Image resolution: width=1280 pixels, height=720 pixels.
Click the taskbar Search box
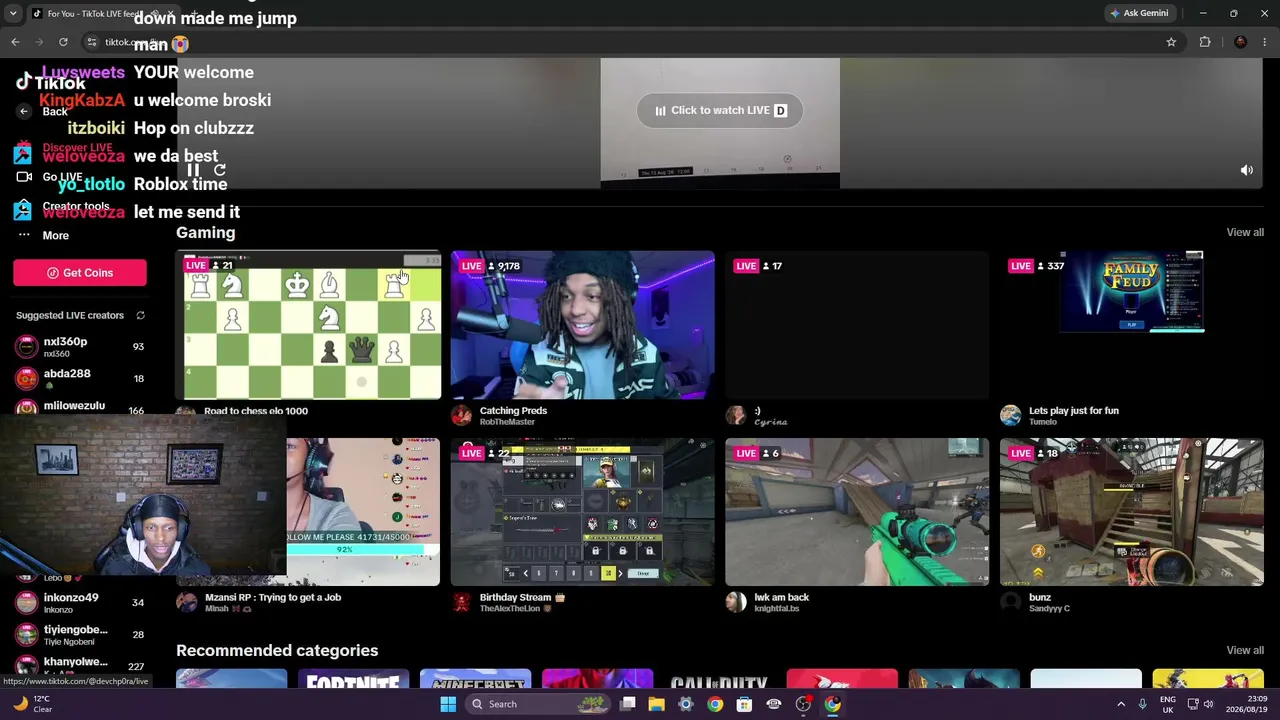(x=540, y=704)
